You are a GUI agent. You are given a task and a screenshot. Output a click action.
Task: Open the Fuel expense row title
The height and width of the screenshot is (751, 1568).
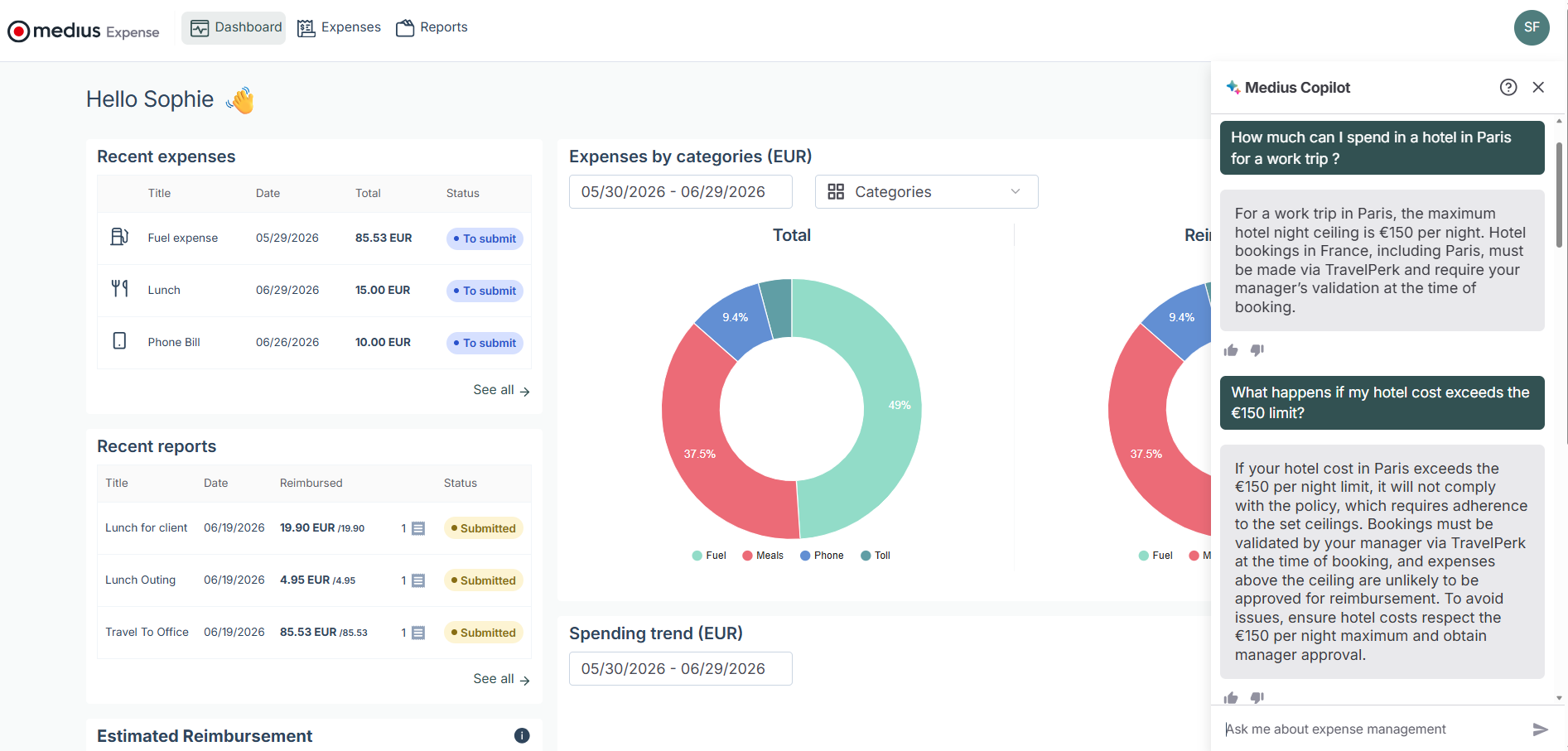182,238
